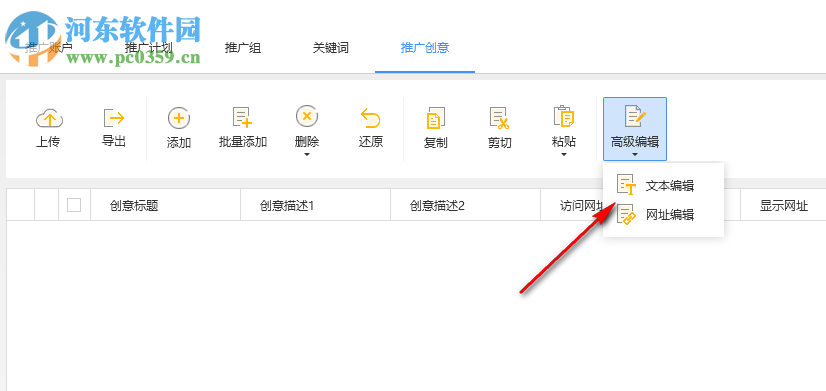Click the Export (导出) icon

[114, 118]
